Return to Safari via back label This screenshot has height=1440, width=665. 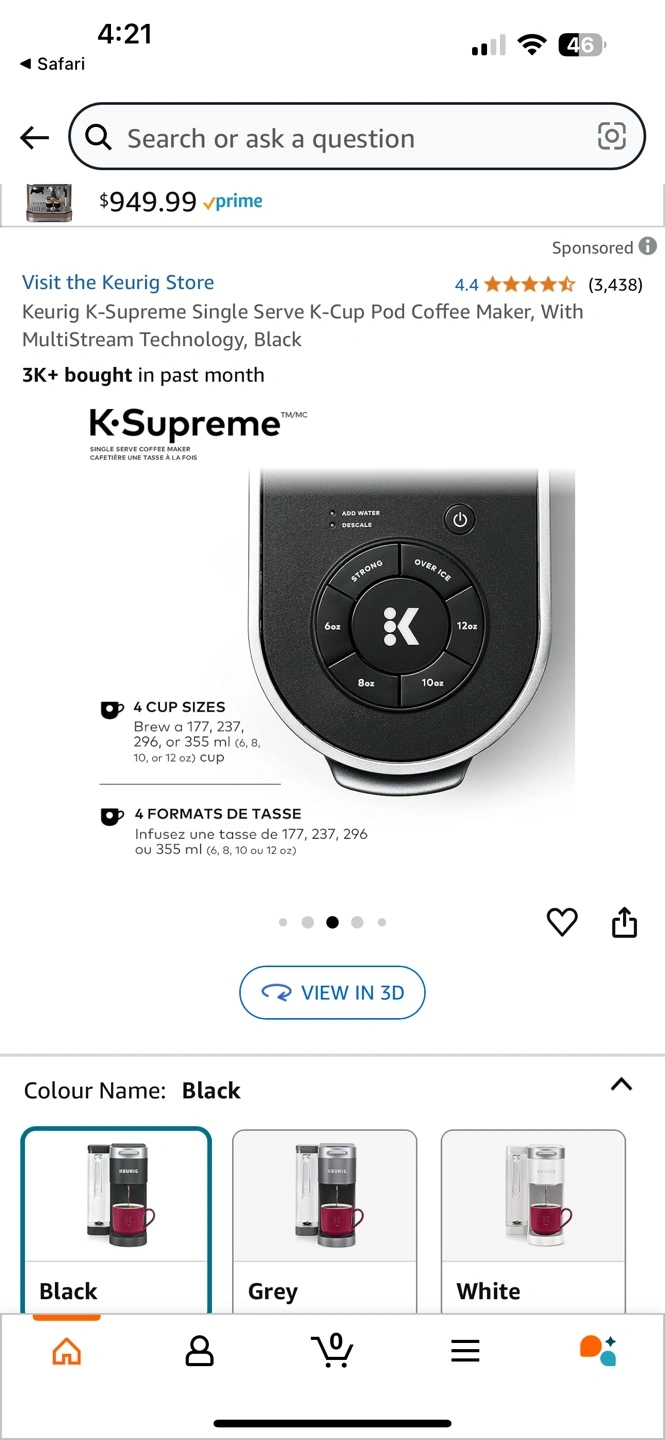click(x=52, y=63)
